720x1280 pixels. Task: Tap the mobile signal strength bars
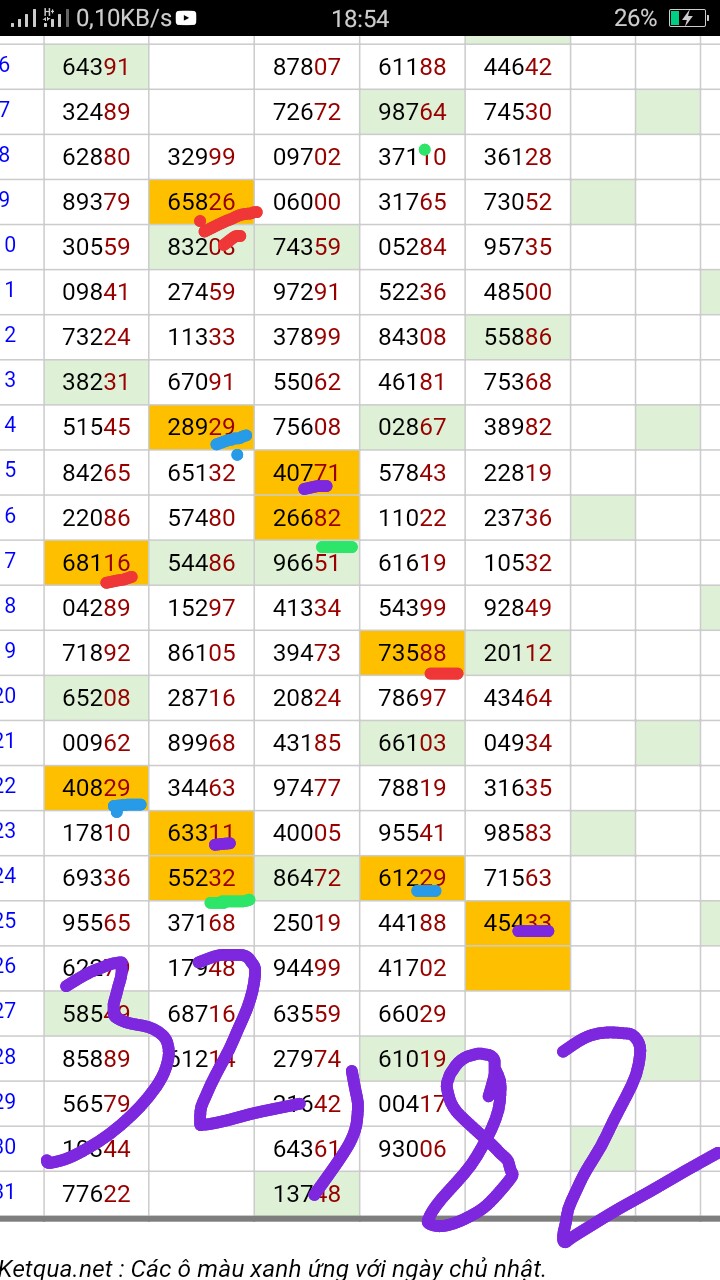coord(23,18)
